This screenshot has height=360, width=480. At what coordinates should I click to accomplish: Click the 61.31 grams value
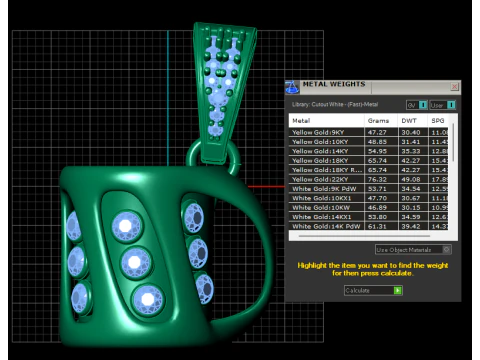point(377,226)
